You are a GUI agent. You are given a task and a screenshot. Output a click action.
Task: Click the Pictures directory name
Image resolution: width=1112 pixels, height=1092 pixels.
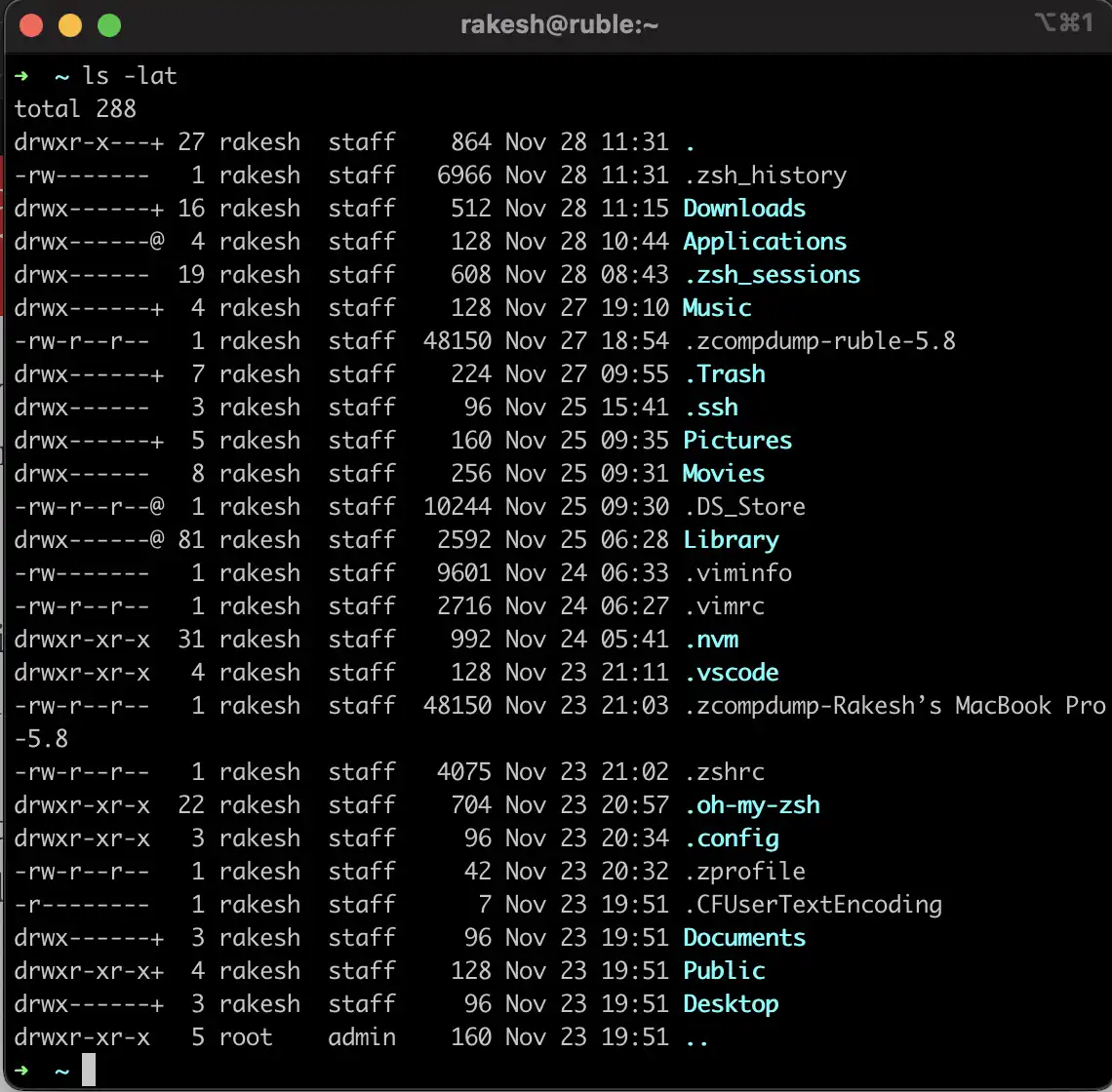coord(736,441)
